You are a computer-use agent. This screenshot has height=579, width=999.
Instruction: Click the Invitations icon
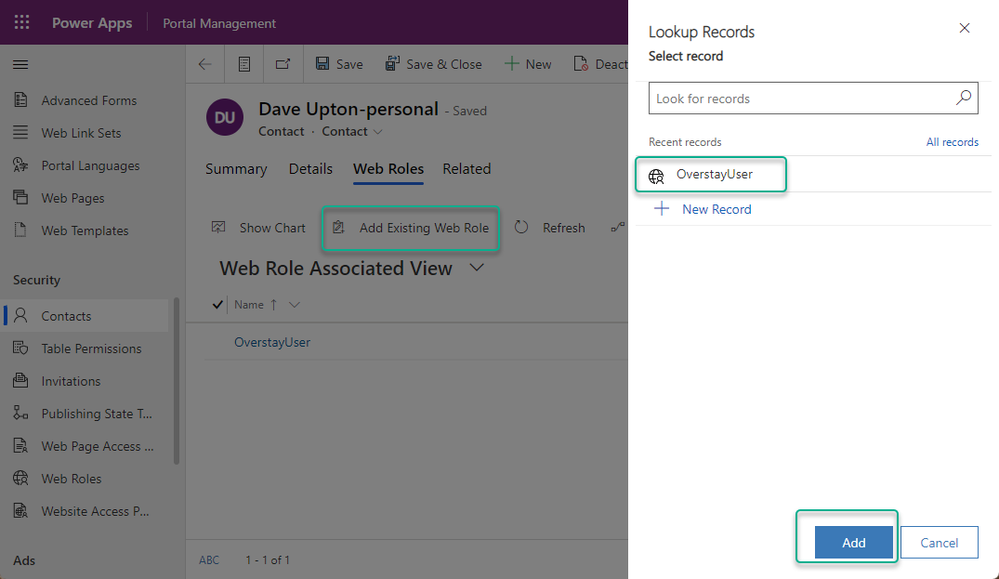20,380
